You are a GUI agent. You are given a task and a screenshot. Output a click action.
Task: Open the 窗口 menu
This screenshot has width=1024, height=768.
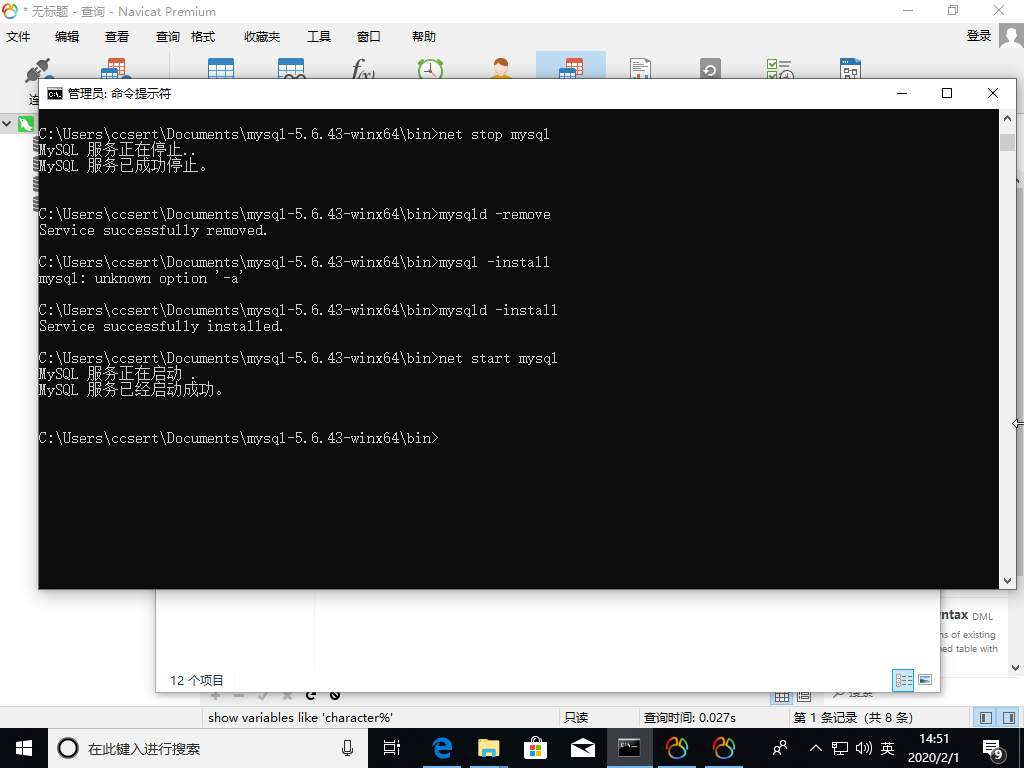(368, 37)
